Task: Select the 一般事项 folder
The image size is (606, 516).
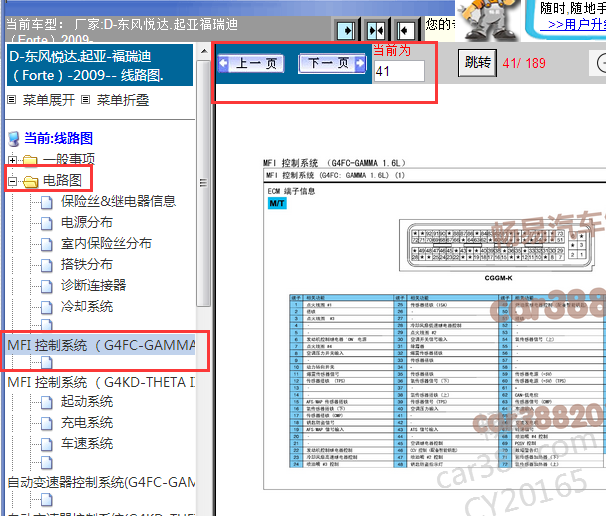Action: coord(69,159)
